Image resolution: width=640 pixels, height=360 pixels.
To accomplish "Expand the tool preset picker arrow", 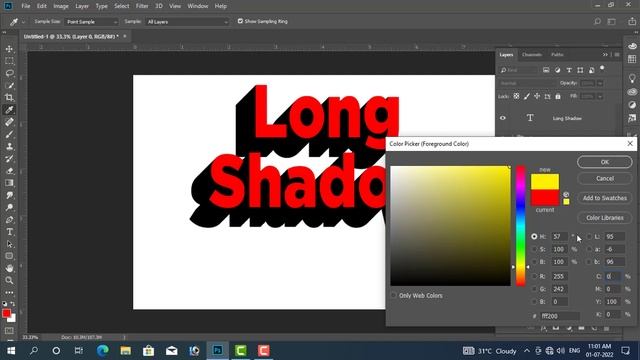I will [x=23, y=22].
